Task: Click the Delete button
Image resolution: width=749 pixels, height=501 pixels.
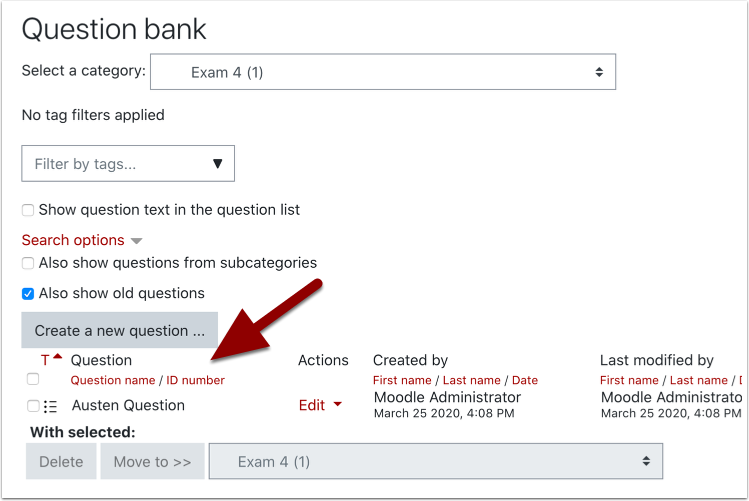Action: 61,462
